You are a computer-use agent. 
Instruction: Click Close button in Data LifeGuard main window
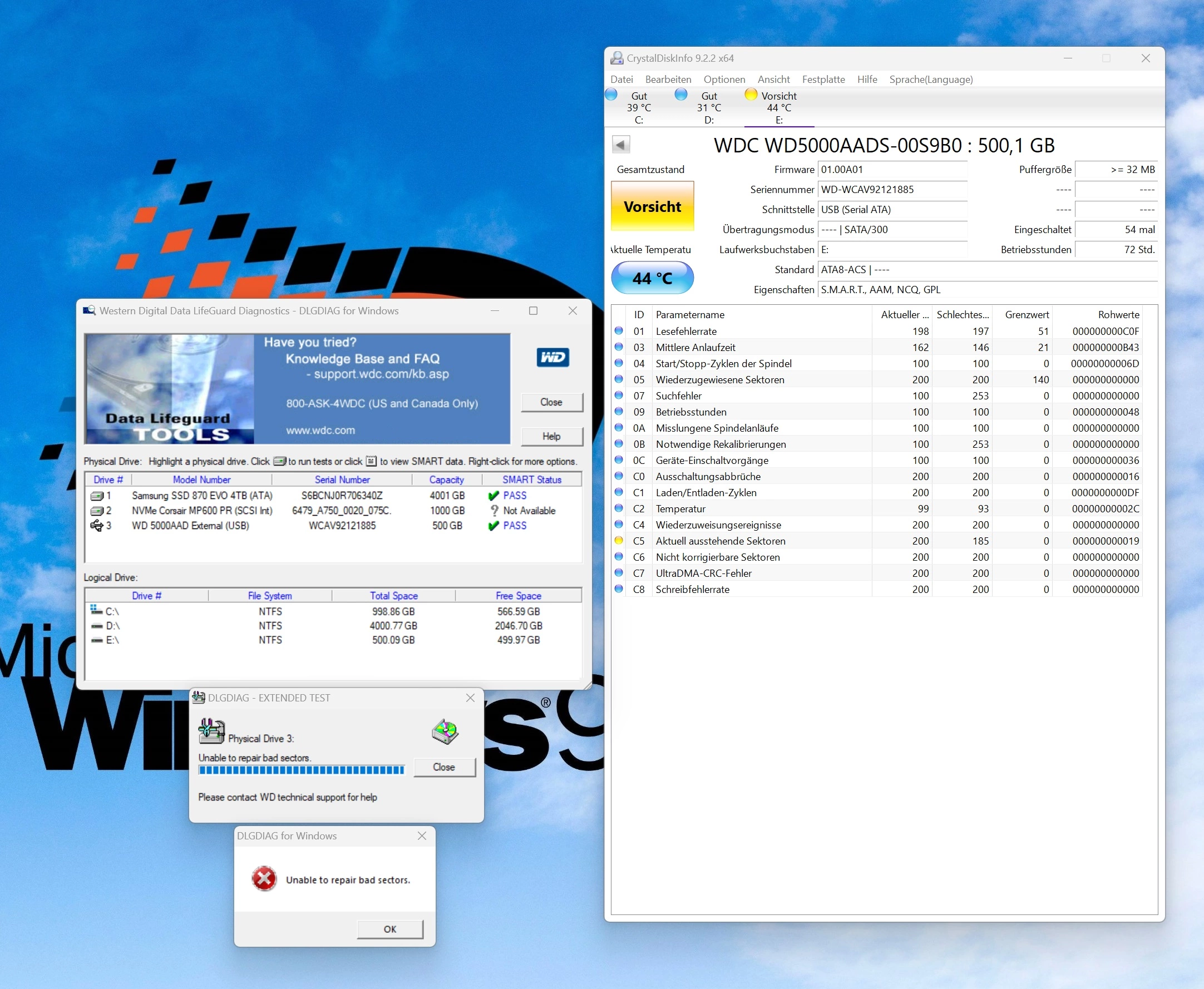[x=551, y=402]
